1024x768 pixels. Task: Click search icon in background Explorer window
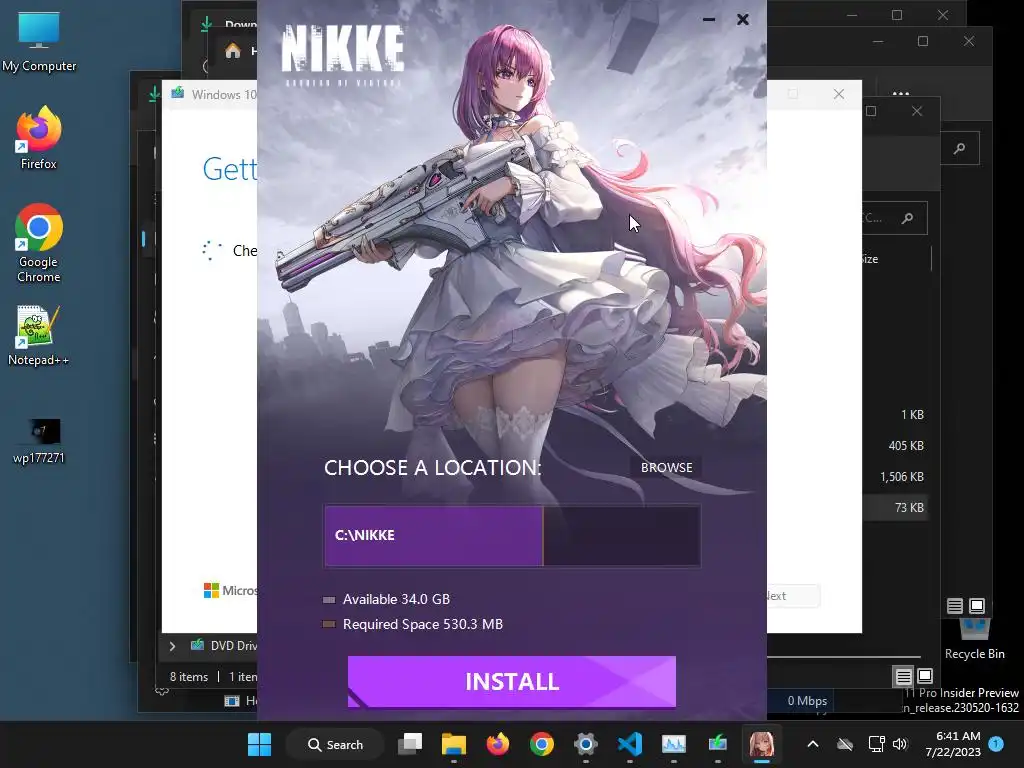959,149
